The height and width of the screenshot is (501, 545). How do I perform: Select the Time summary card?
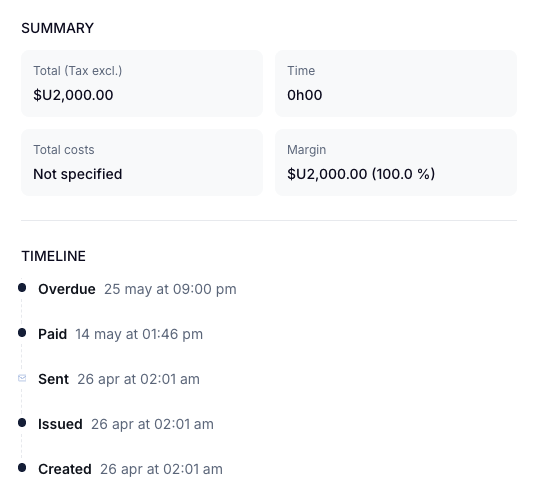click(396, 83)
